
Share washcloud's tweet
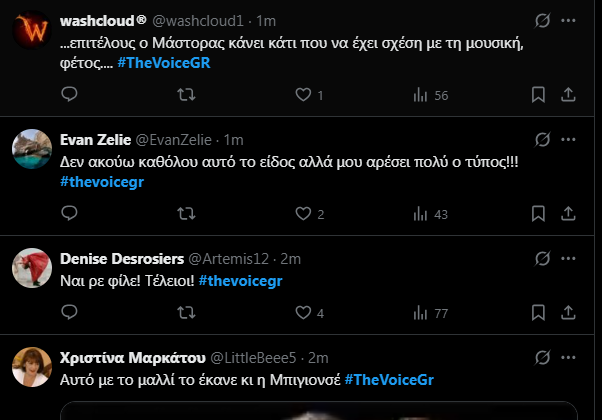[x=568, y=95]
